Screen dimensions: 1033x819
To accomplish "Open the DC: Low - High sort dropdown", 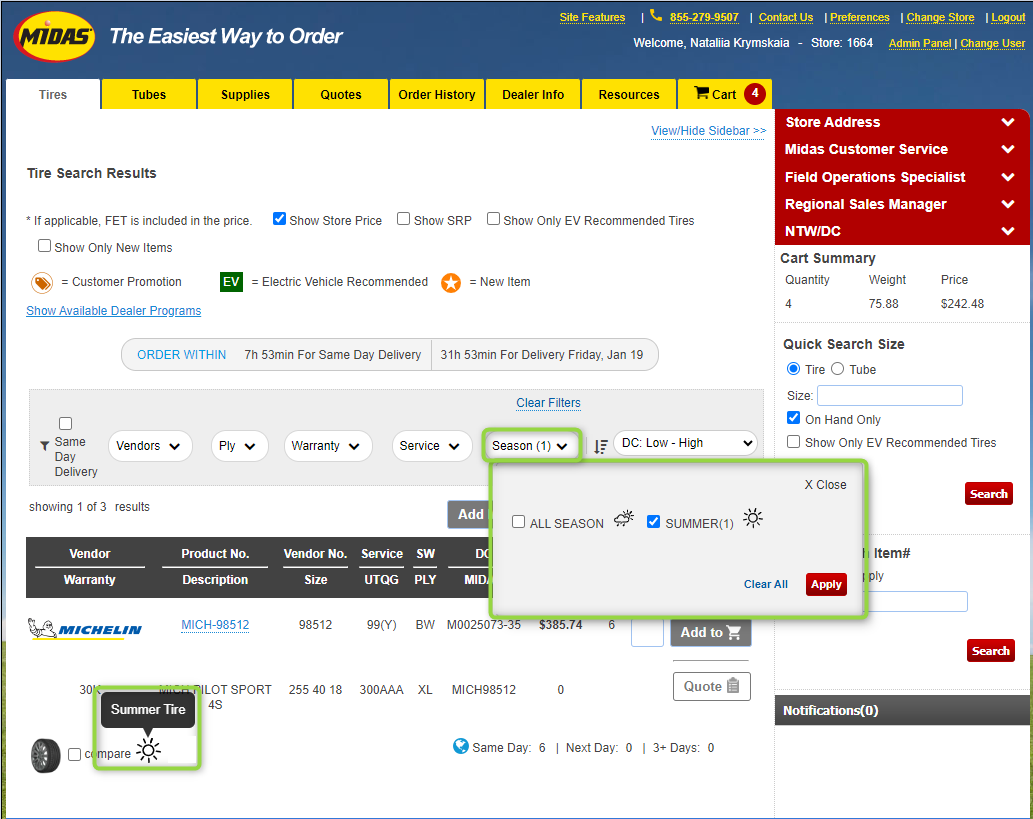I will (x=685, y=443).
